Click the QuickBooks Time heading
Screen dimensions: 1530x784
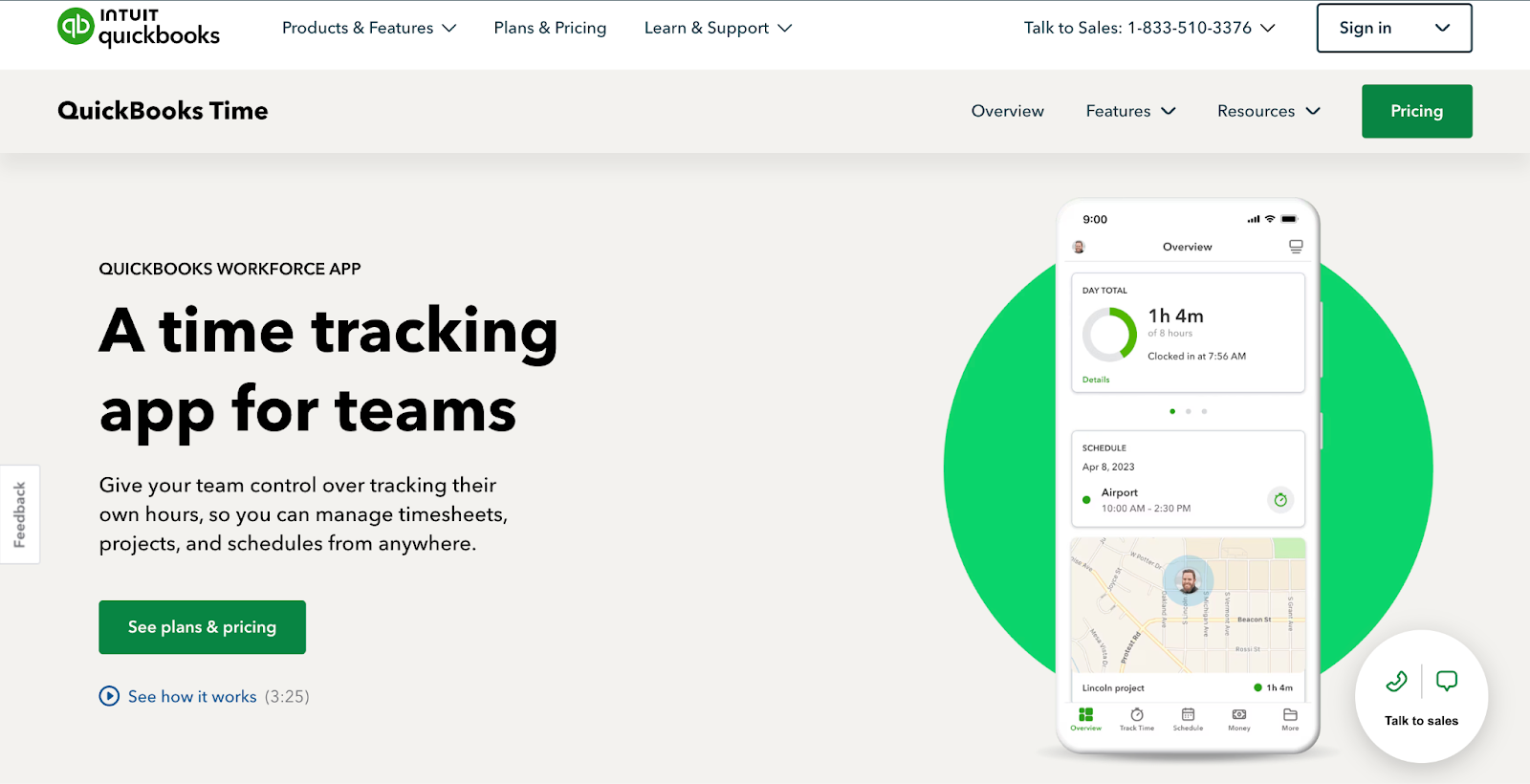(163, 111)
